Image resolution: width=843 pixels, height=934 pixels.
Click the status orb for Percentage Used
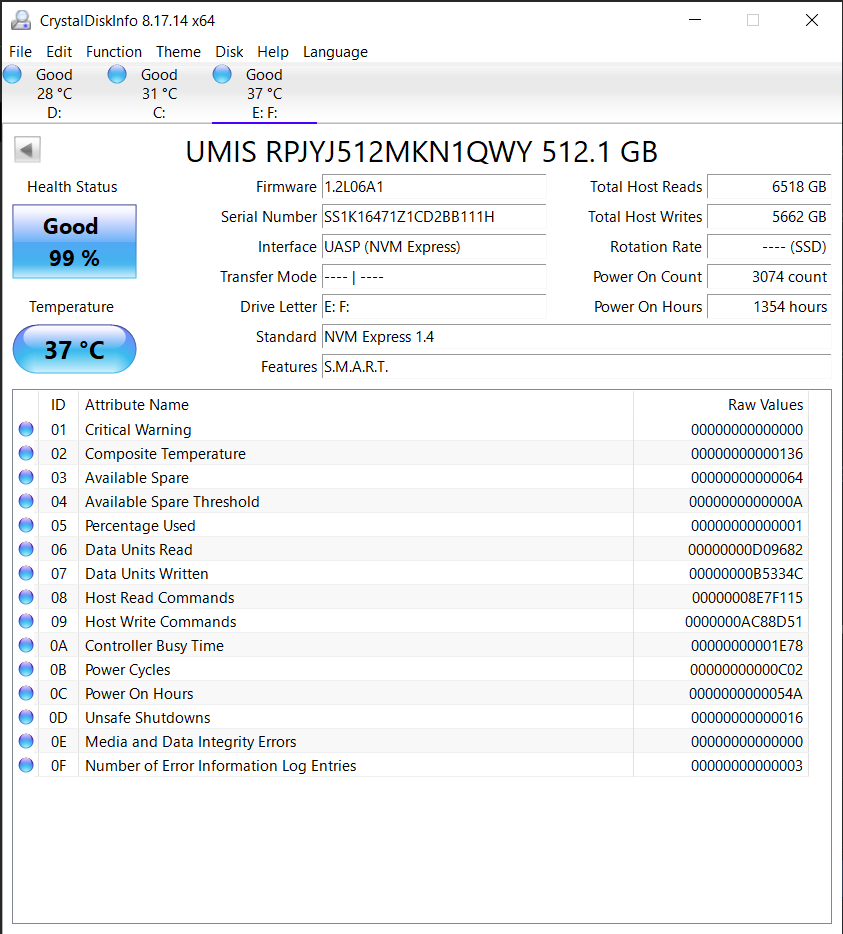[x=26, y=525]
